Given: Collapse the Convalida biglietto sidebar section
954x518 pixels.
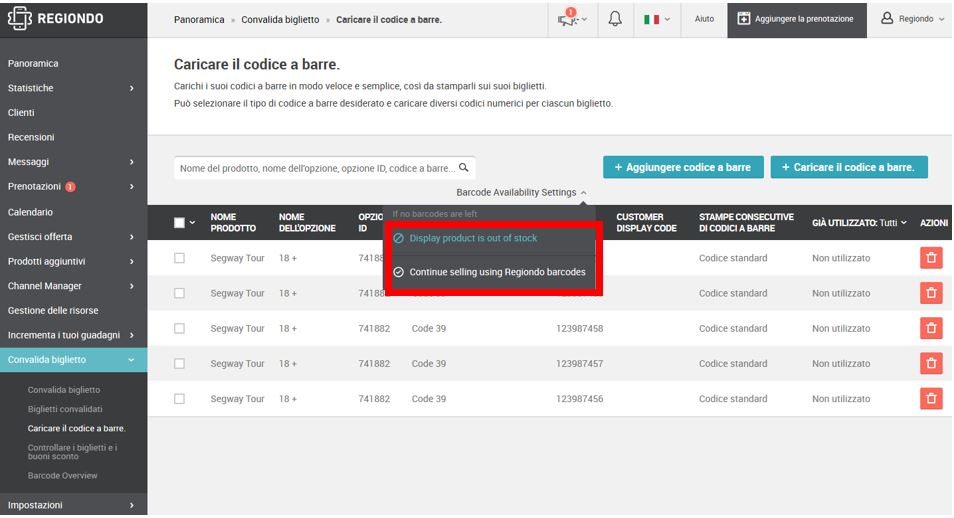Looking at the screenshot, I should [74, 360].
